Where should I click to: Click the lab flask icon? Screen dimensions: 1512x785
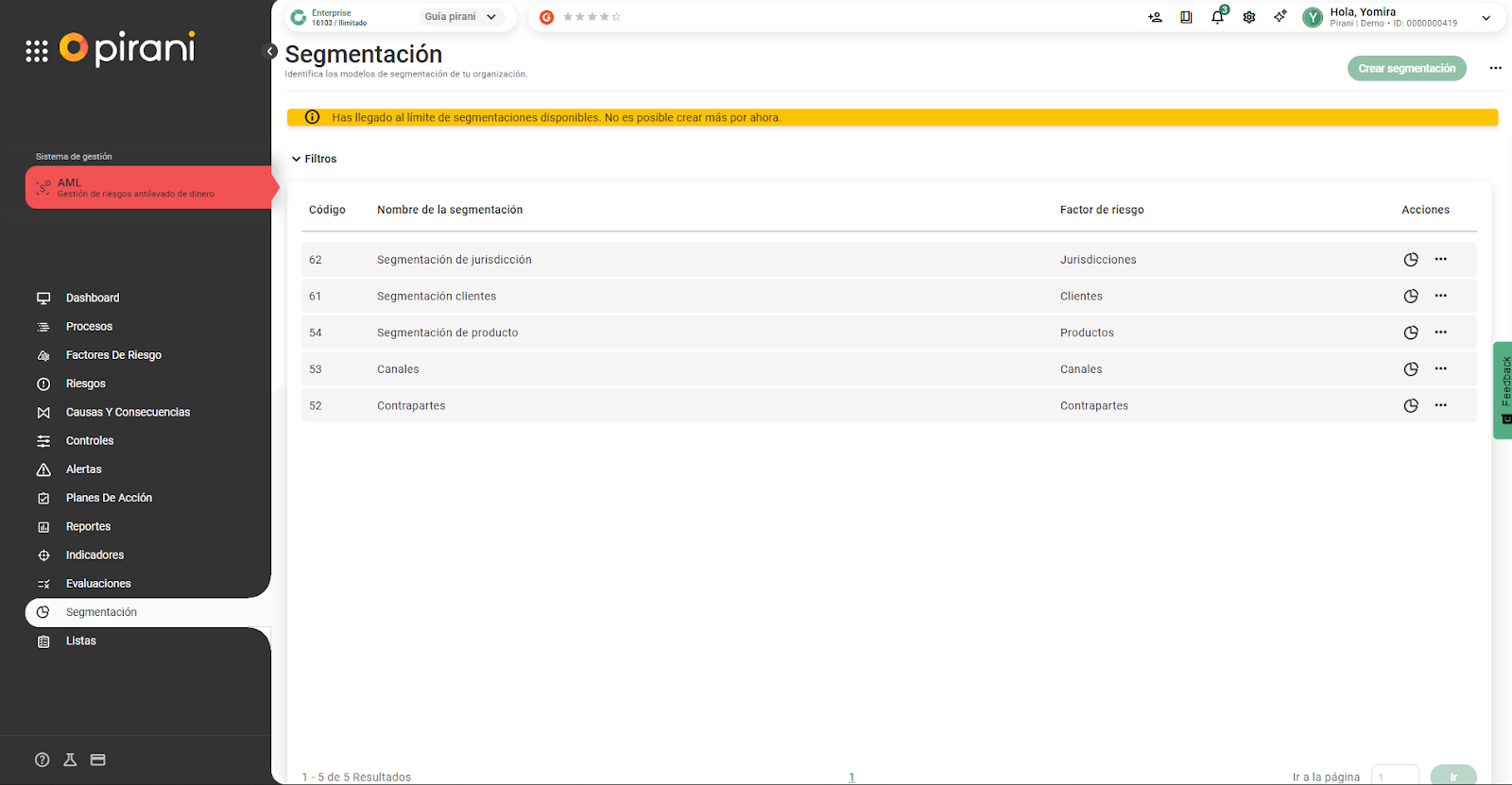(70, 759)
